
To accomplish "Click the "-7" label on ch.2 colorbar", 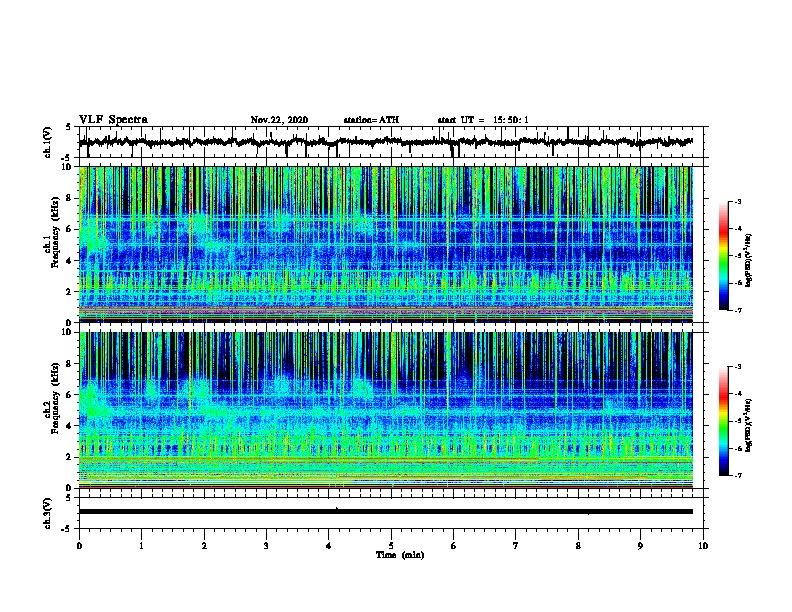I will pyautogui.click(x=737, y=475).
